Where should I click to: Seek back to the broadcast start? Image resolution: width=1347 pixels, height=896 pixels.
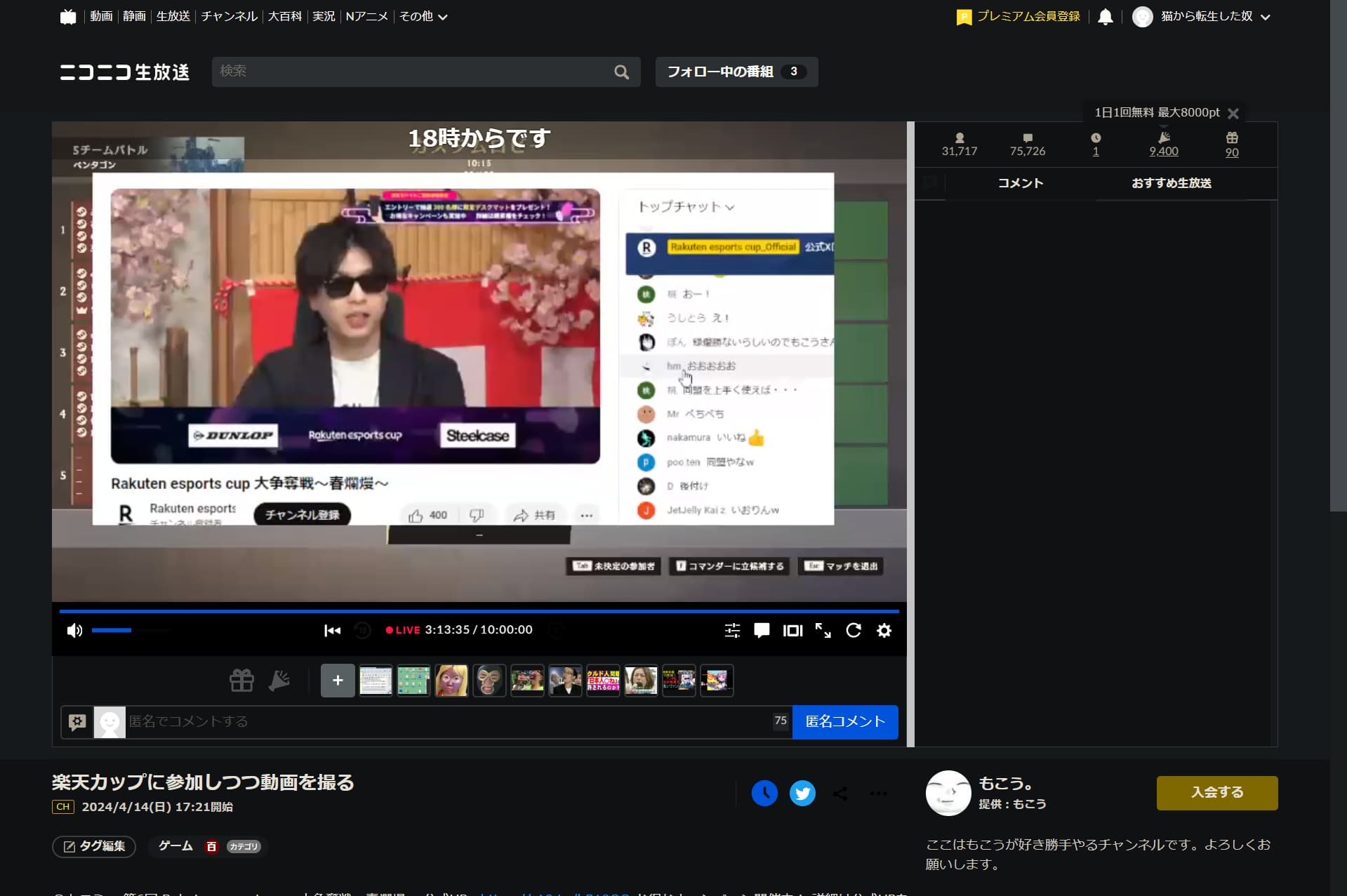pos(332,630)
